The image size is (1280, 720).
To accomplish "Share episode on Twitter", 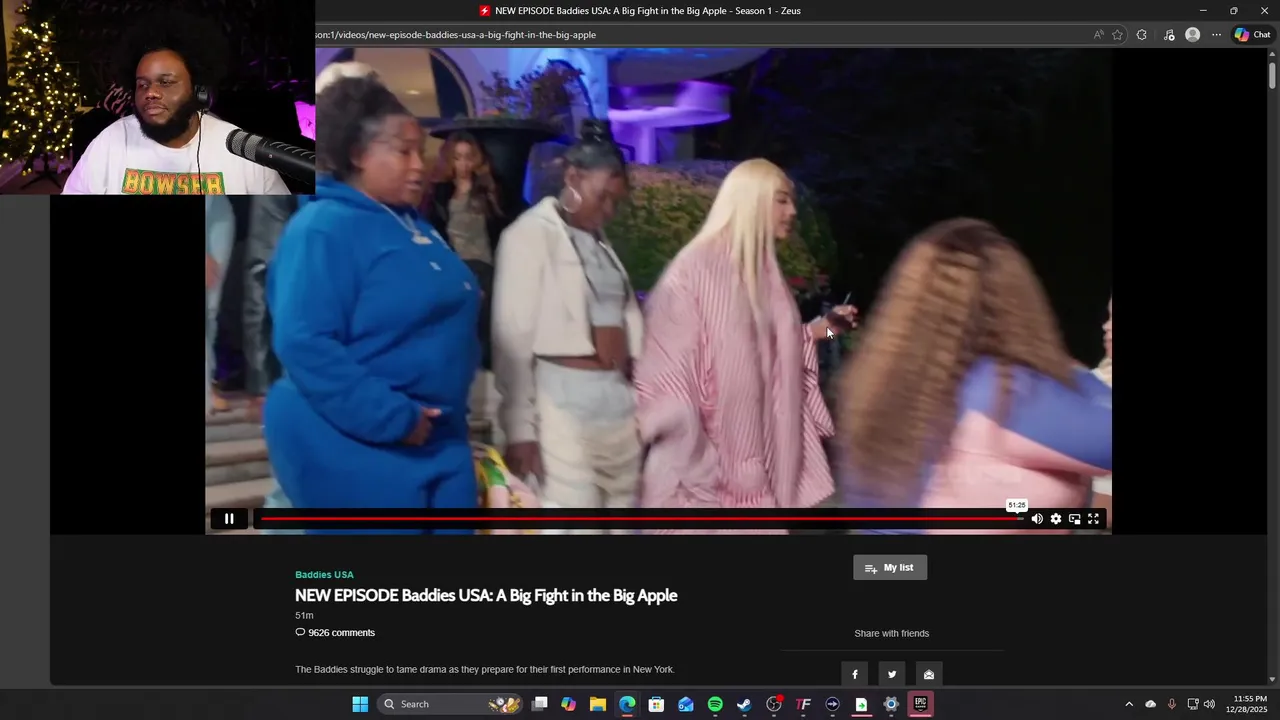I will [x=892, y=675].
